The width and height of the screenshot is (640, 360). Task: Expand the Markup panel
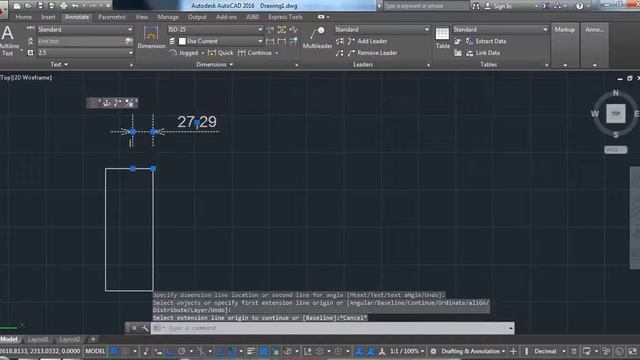(x=565, y=45)
